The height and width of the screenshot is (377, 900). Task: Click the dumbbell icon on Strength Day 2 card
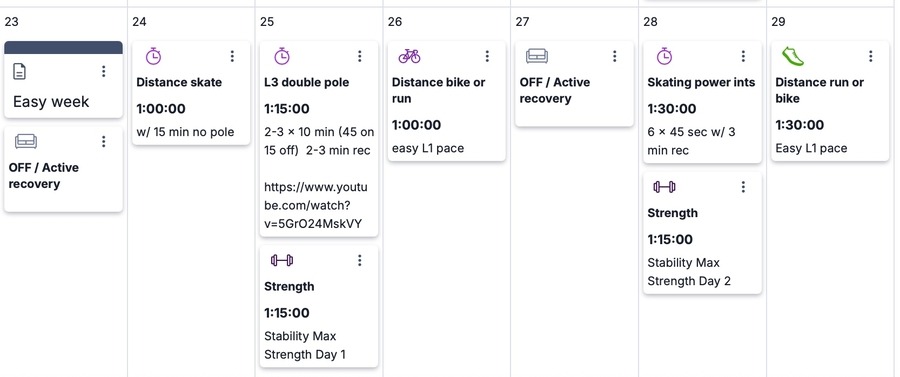tap(665, 187)
